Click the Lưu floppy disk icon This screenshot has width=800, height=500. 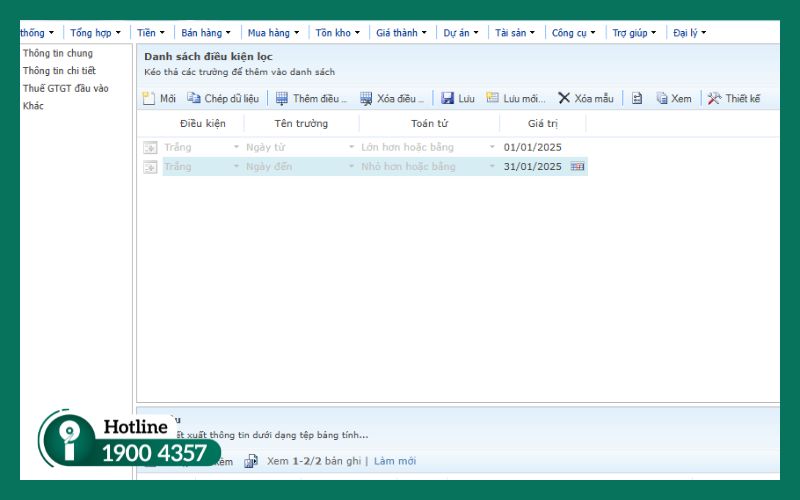(x=447, y=98)
